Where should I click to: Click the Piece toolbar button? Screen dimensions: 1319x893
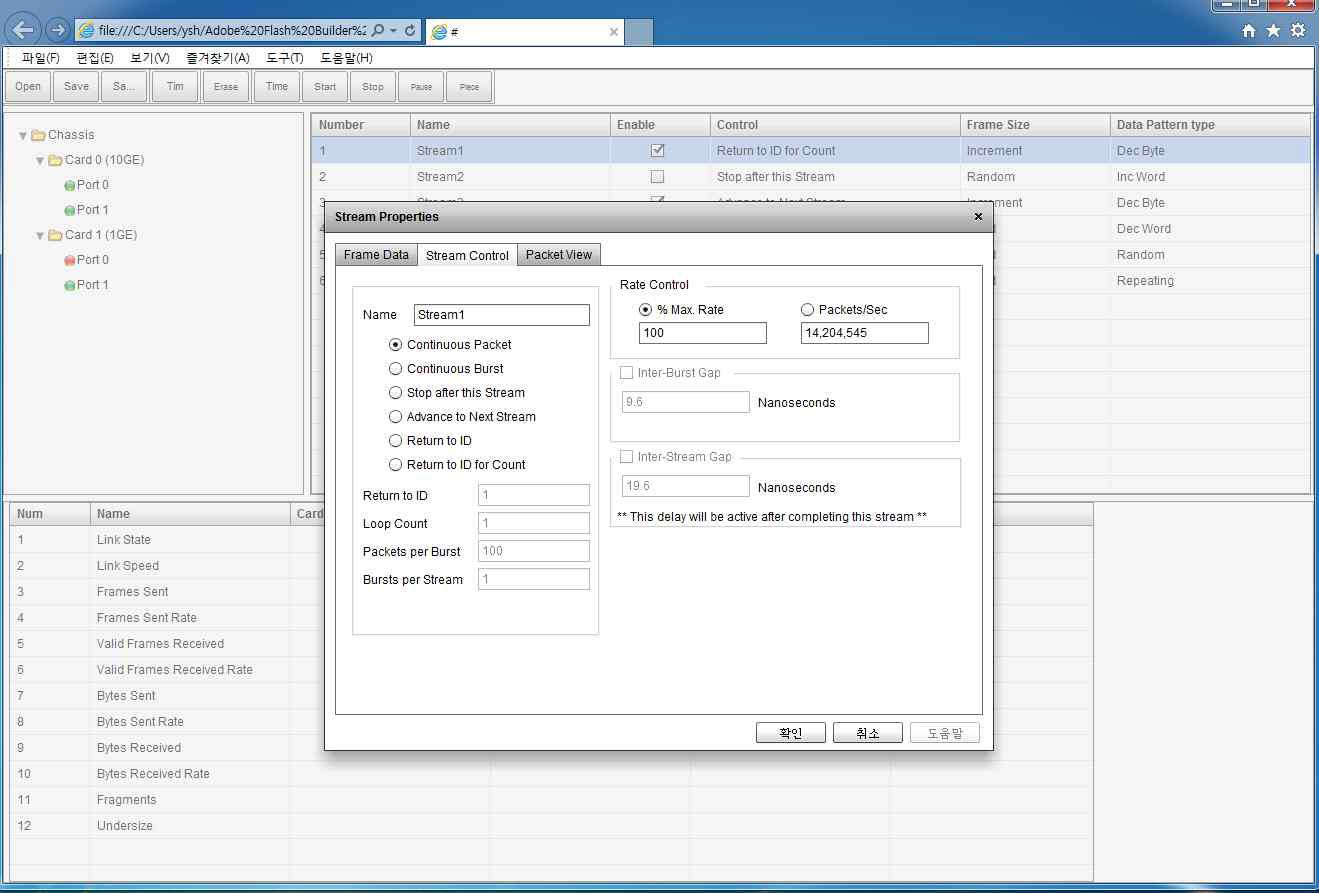(x=469, y=87)
